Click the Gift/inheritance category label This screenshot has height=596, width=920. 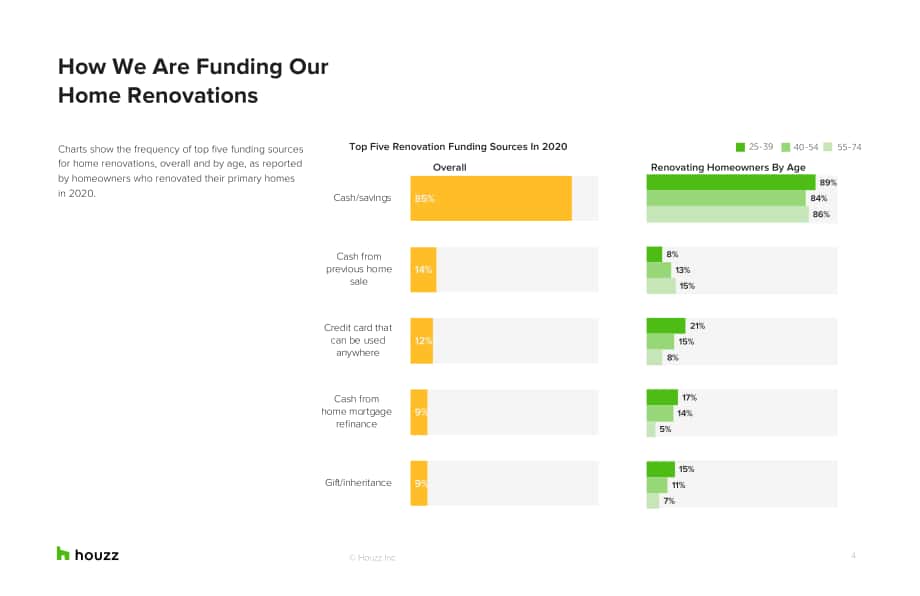point(358,483)
